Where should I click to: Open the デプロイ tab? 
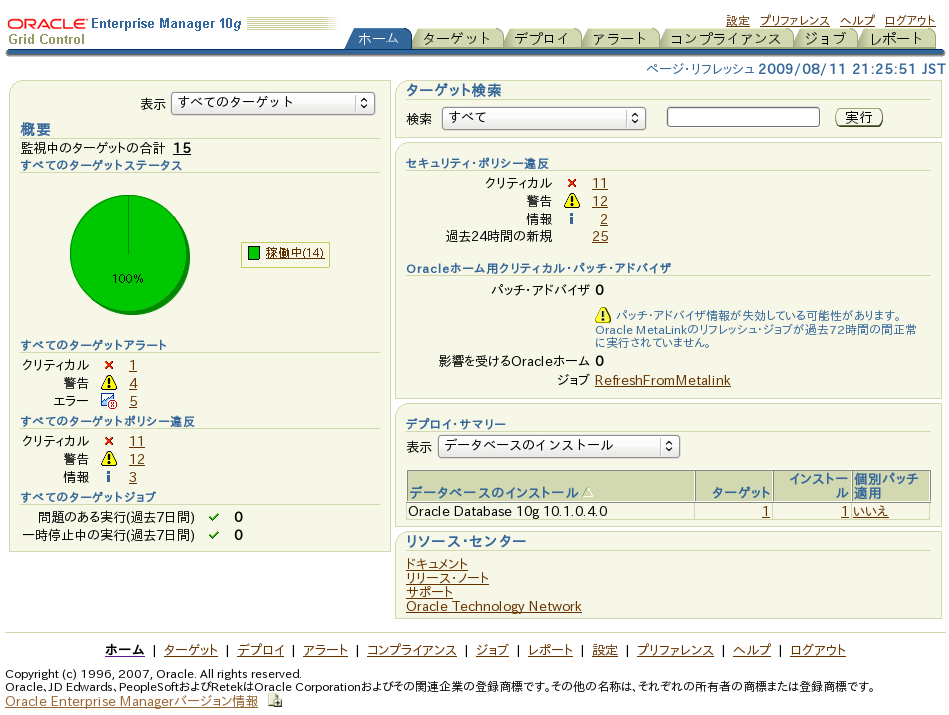(542, 39)
